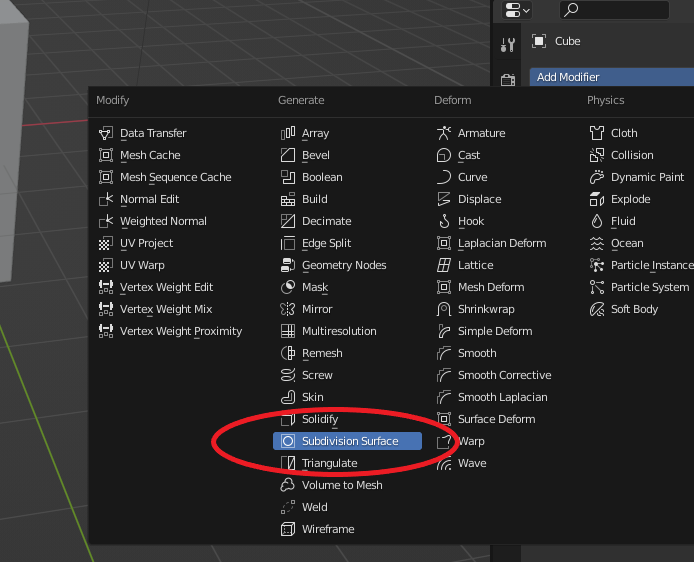Add the Simple Deform modifier
This screenshot has height=562, width=694.
[x=495, y=331]
